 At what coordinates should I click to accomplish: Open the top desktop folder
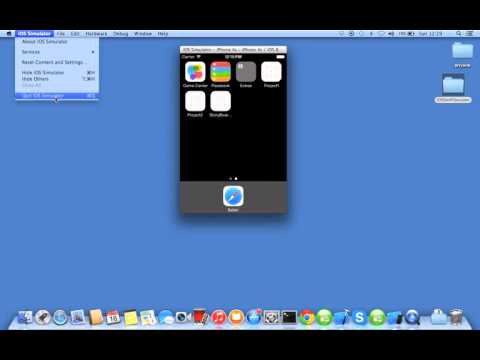click(x=462, y=51)
